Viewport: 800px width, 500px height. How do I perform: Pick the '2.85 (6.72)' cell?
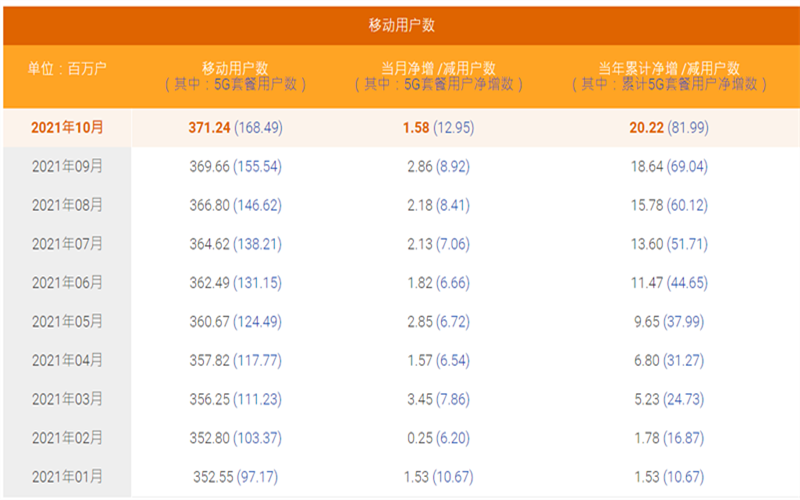(x=439, y=321)
